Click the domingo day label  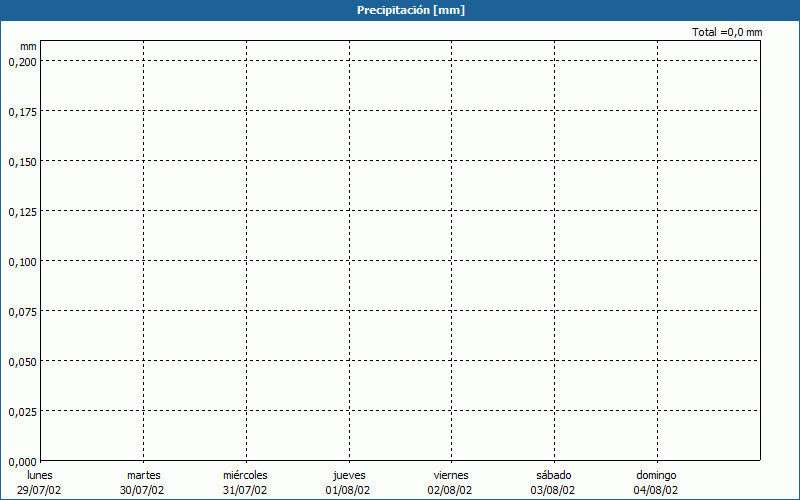click(x=656, y=475)
